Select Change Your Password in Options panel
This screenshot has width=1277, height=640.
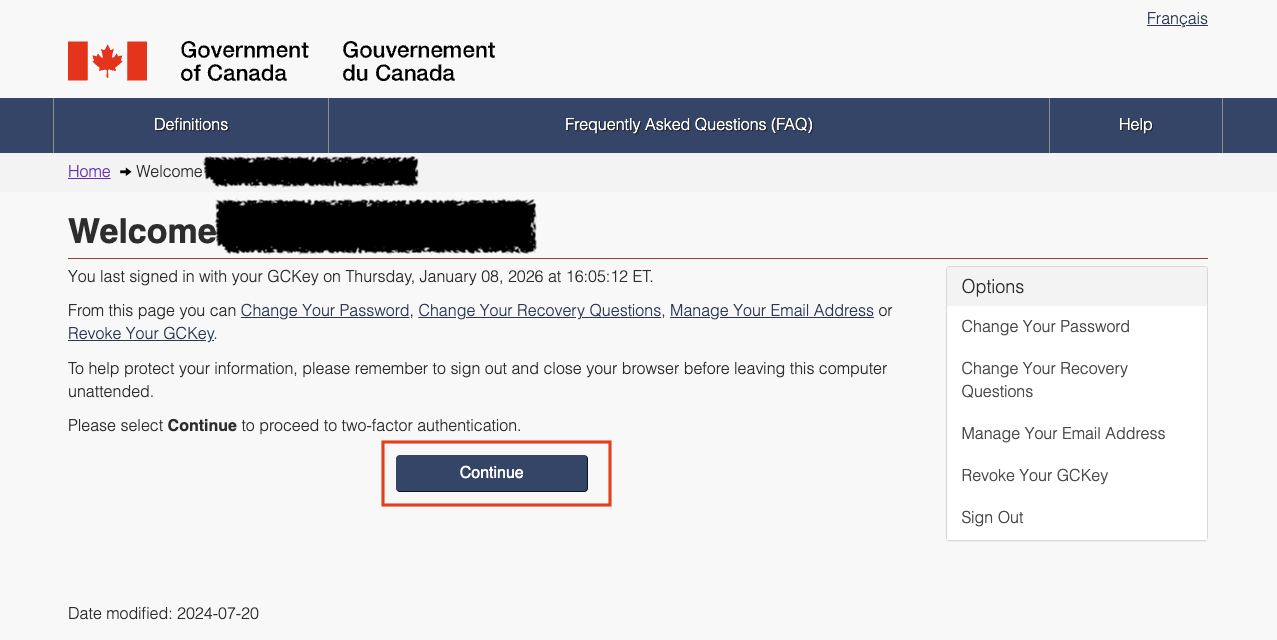pyautogui.click(x=1045, y=327)
